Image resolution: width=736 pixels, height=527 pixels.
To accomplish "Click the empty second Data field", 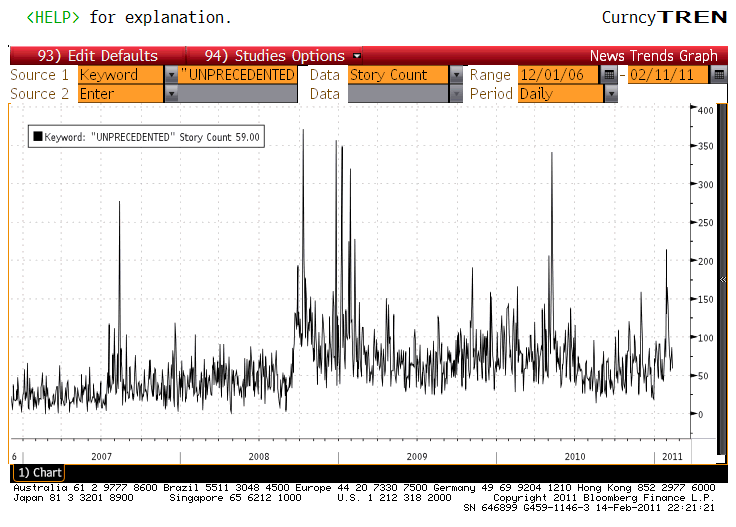I will pos(399,94).
